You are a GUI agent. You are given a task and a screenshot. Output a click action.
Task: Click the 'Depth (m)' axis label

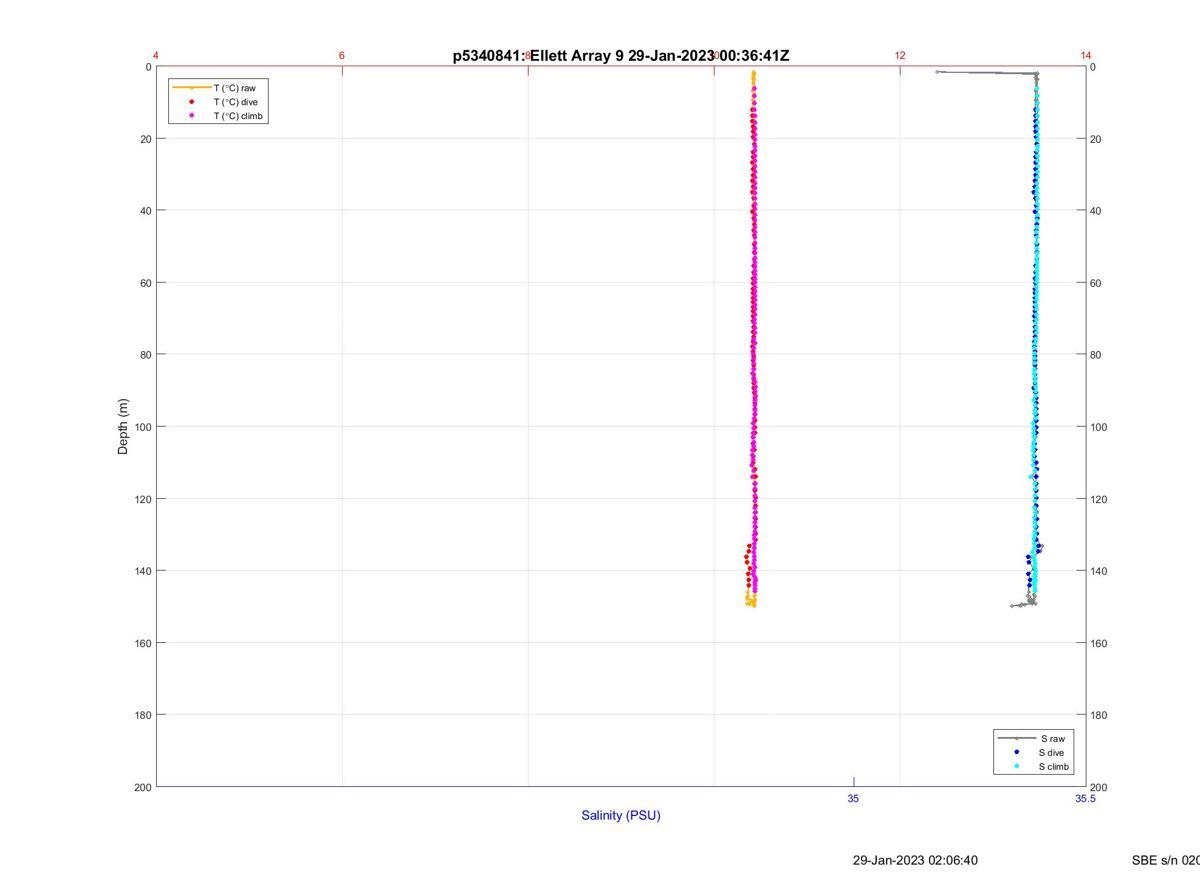[124, 427]
